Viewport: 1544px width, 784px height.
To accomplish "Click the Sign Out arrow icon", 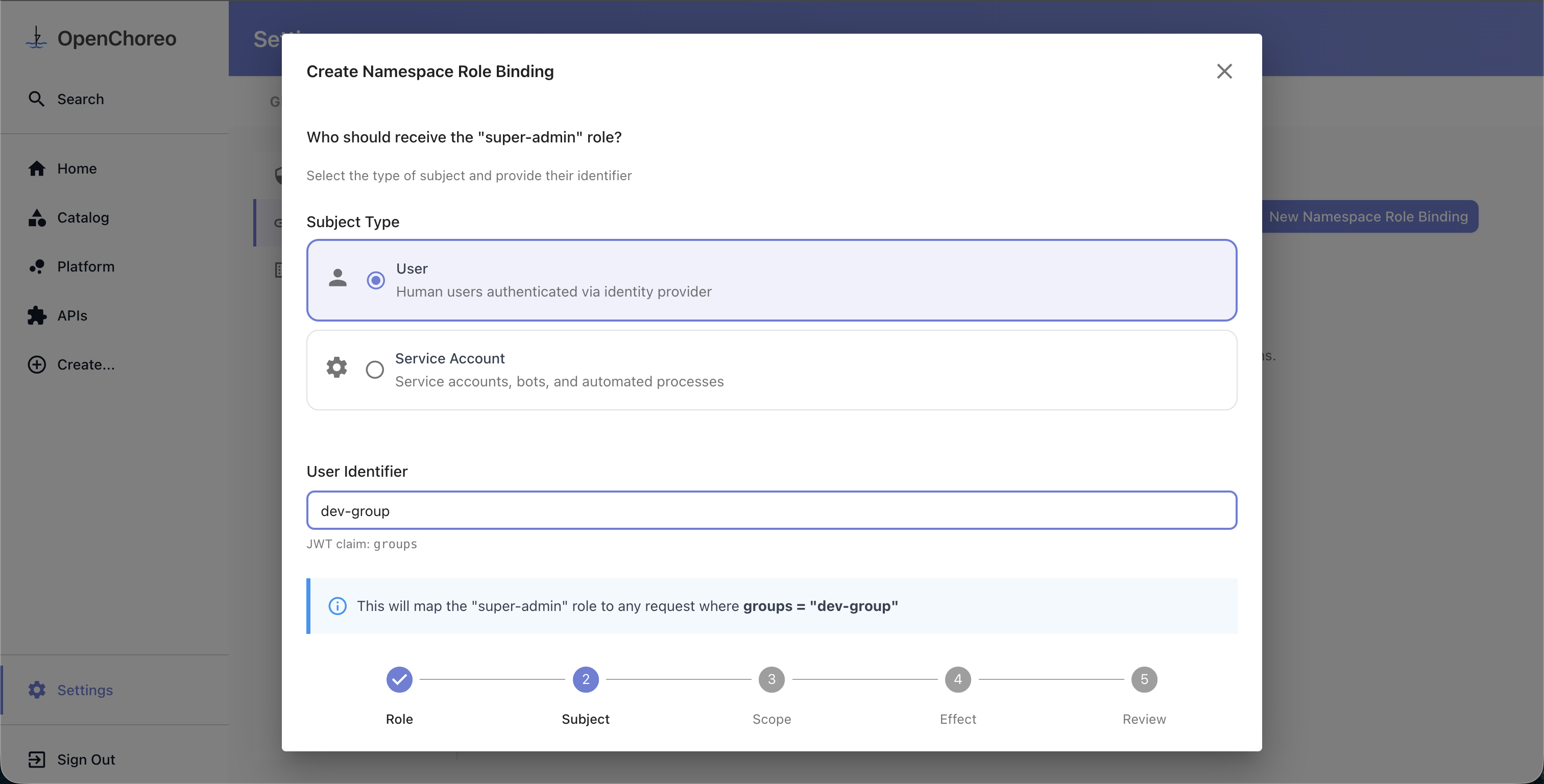I will click(x=37, y=759).
